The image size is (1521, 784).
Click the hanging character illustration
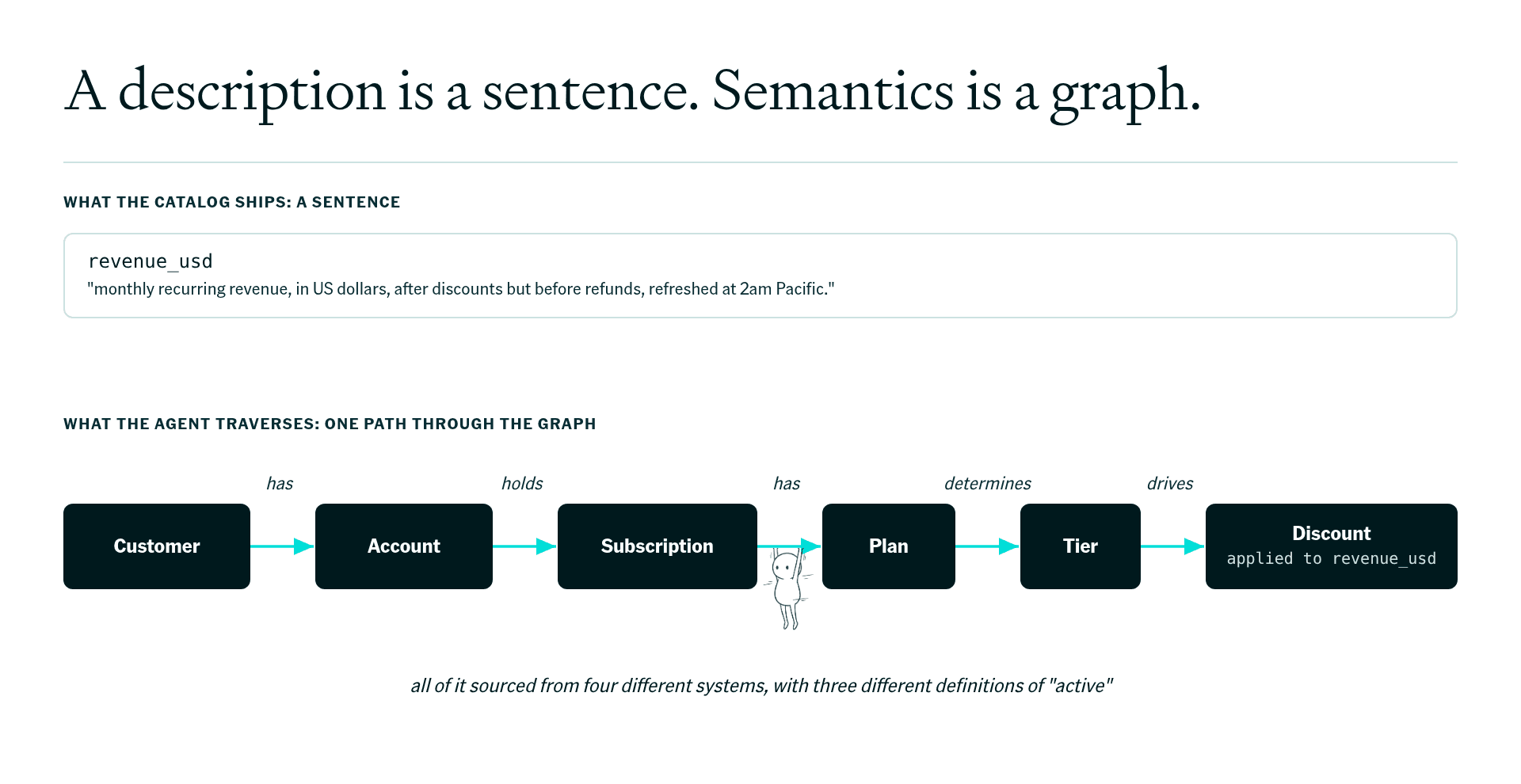click(x=787, y=588)
